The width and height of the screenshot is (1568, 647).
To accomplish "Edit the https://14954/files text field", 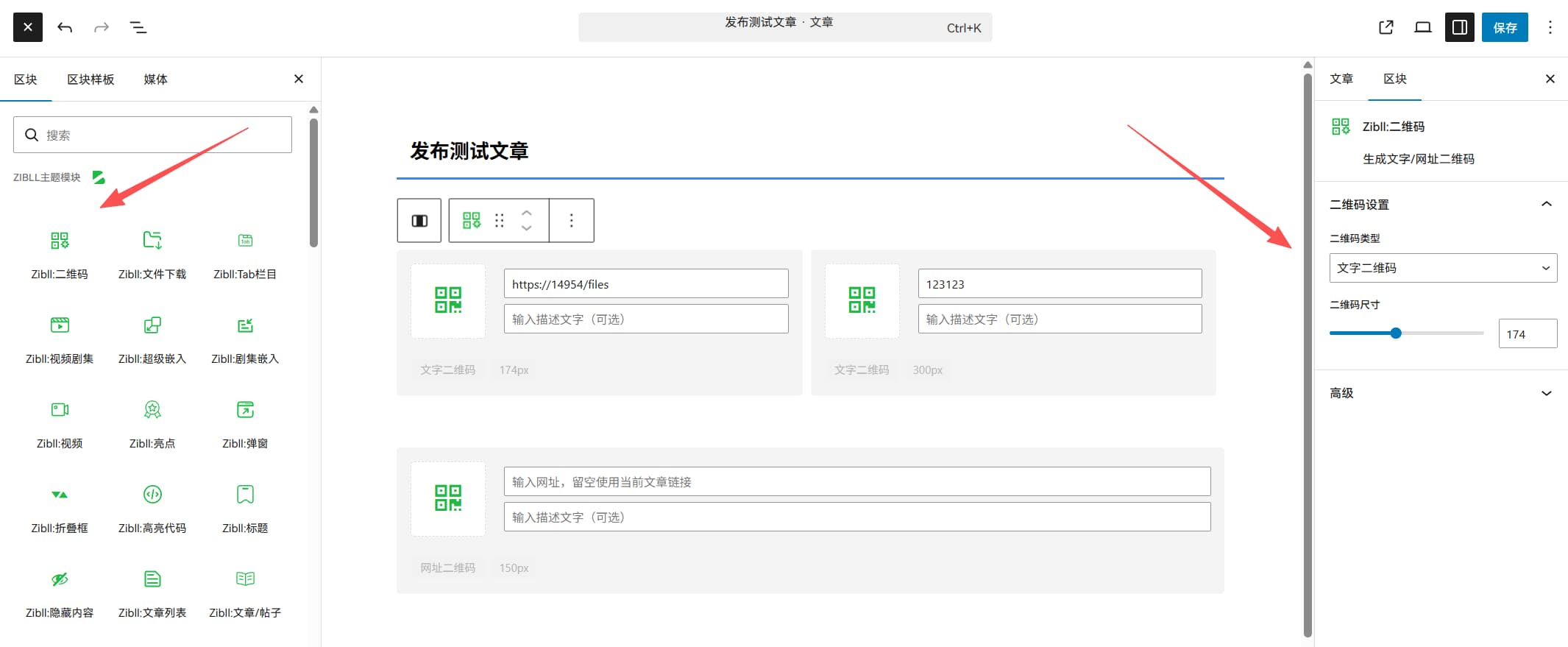I will (x=646, y=284).
